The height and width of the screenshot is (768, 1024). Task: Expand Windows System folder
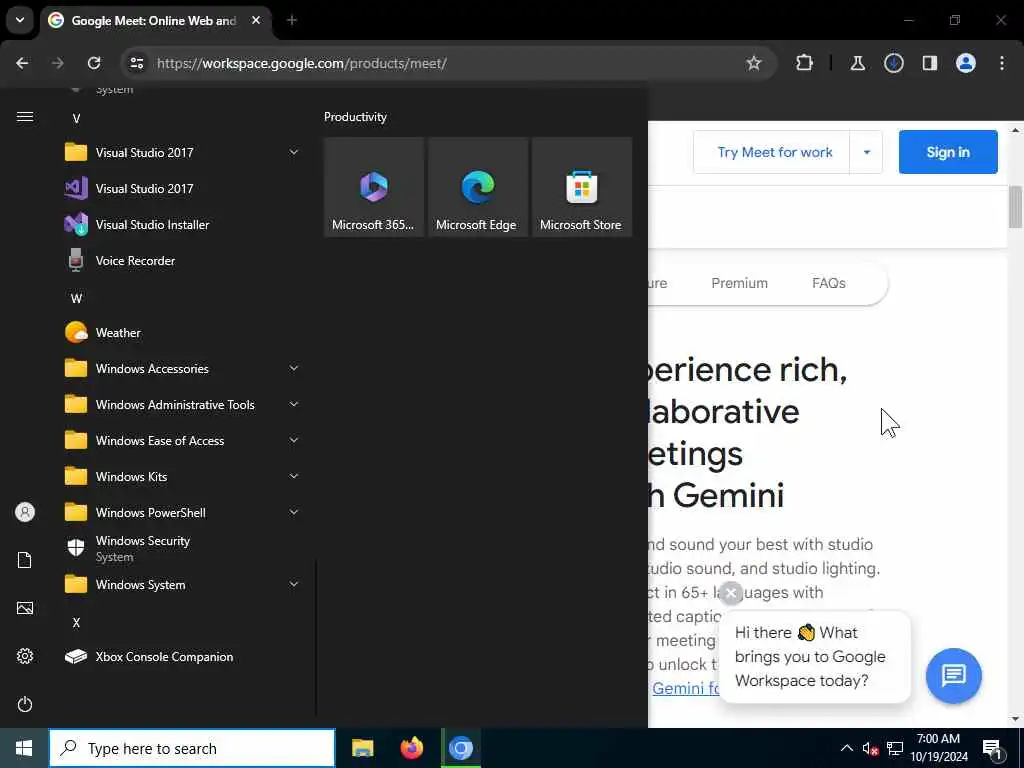point(182,584)
